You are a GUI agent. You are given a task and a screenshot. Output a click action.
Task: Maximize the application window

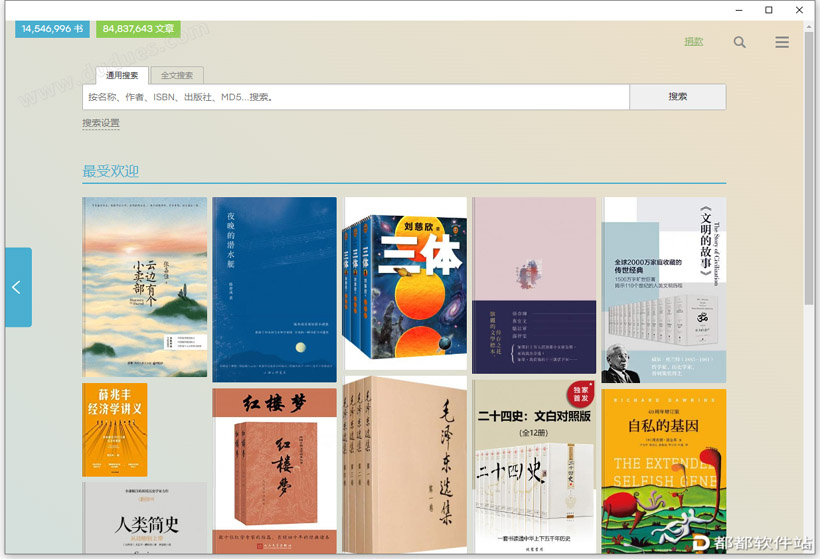coord(769,10)
